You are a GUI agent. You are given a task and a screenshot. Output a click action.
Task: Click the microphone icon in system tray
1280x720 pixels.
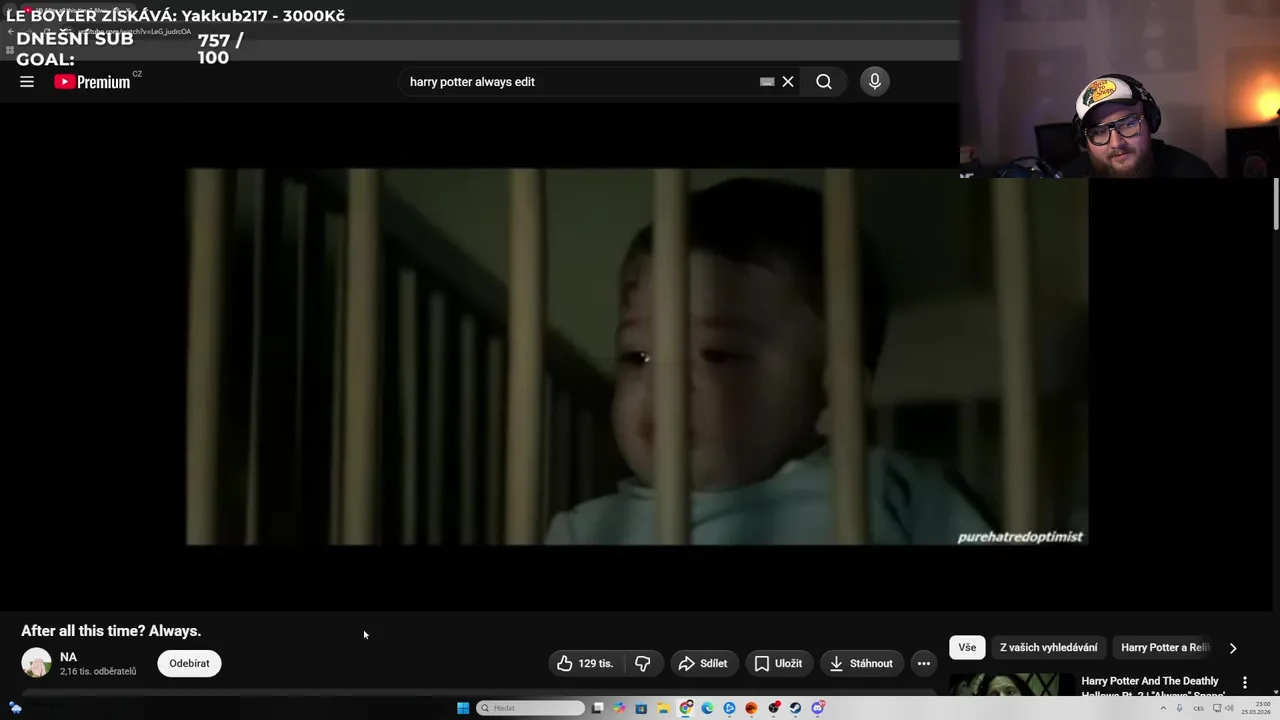(x=1179, y=708)
